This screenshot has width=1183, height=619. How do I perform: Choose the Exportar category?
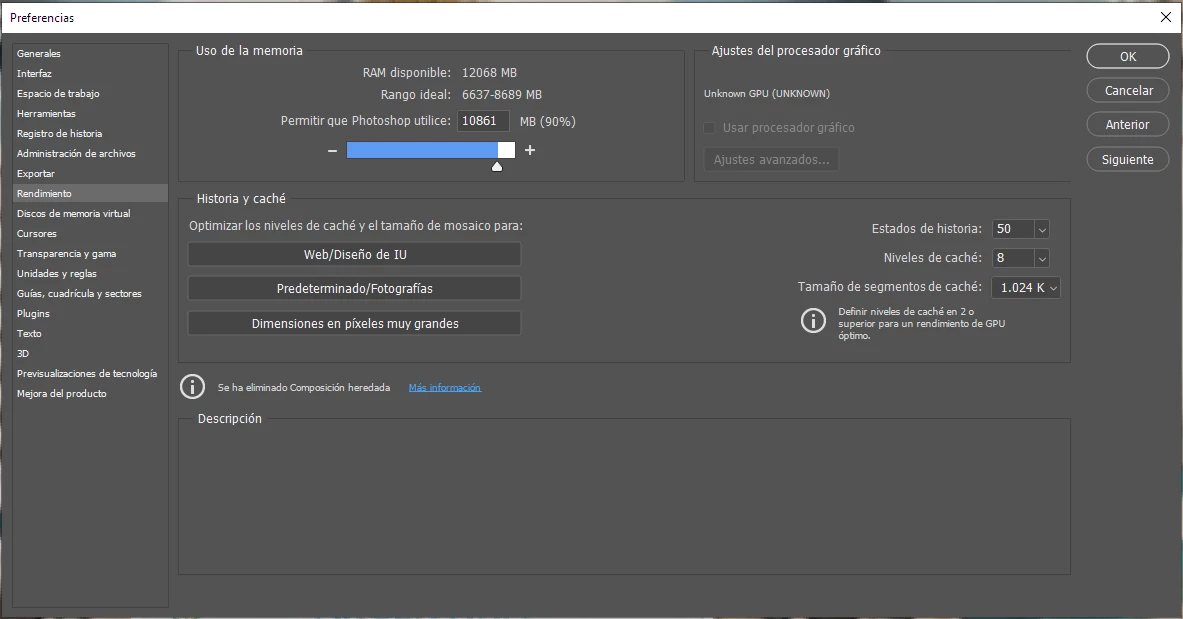pyautogui.click(x=35, y=174)
